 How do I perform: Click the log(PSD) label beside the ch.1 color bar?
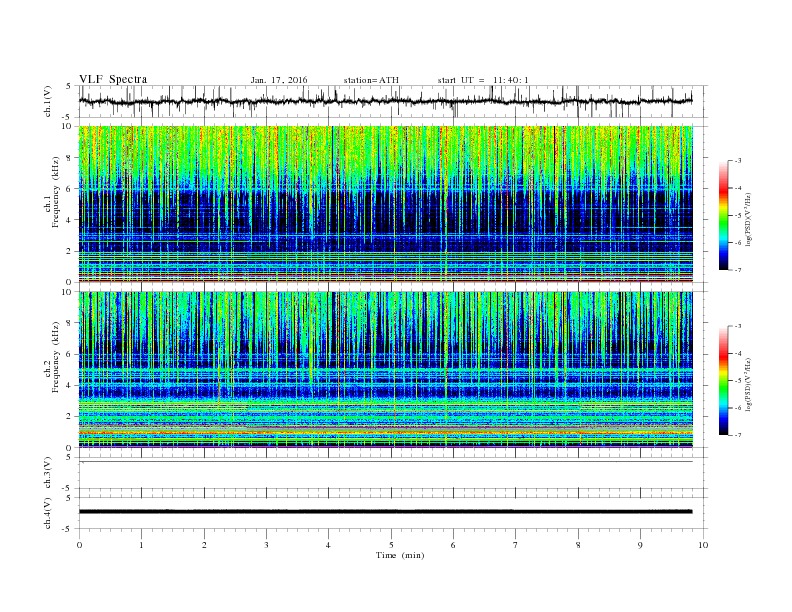pyautogui.click(x=748, y=219)
